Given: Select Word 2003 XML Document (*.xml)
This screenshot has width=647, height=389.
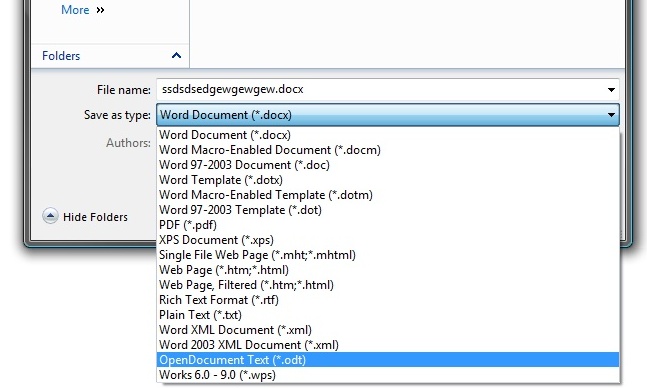Looking at the screenshot, I should pos(388,345).
